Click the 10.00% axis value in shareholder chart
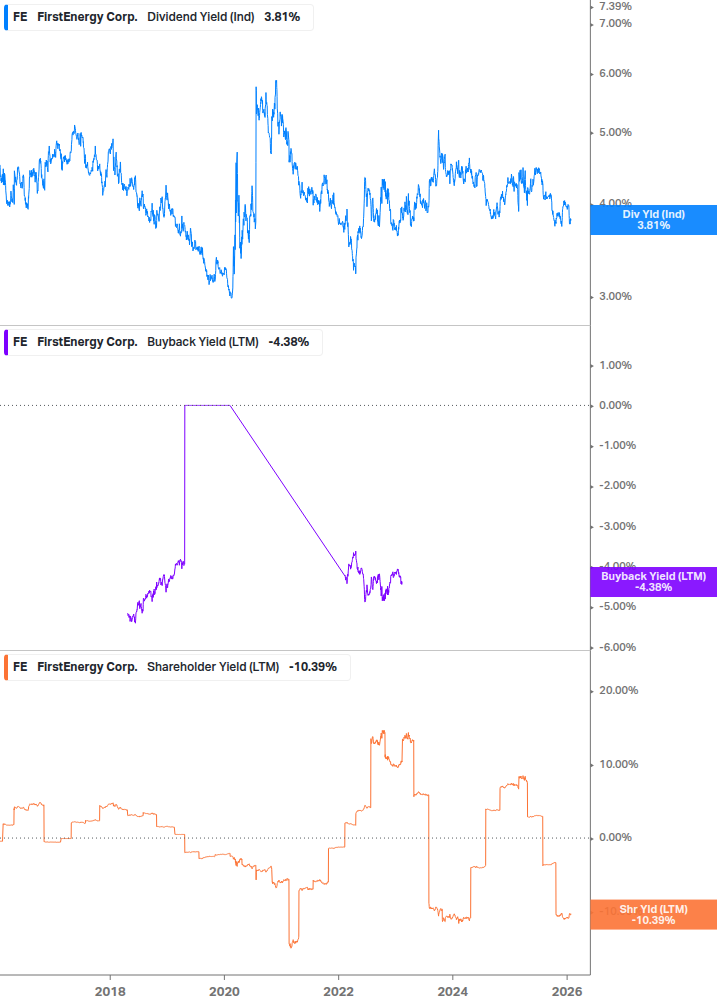This screenshot has width=717, height=1005. (x=618, y=764)
